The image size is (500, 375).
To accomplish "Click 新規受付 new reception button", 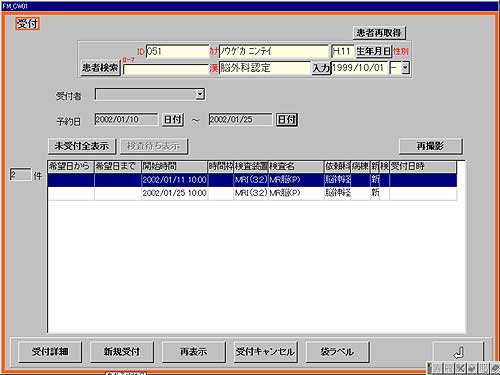I will point(122,352).
